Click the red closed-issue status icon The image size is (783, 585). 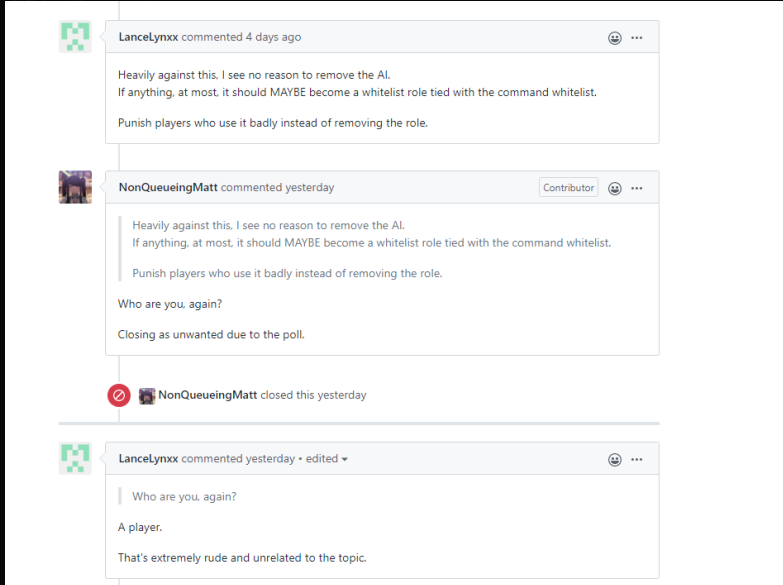119,395
